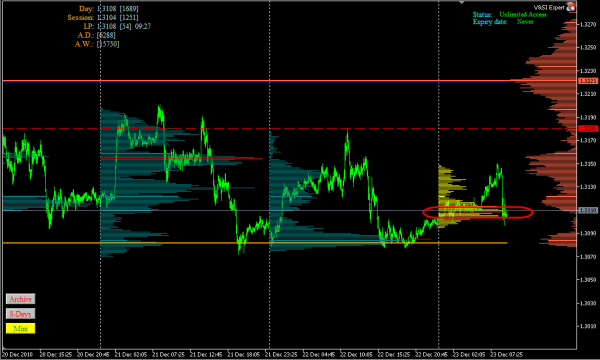Click the Archive button
This screenshot has height=360, width=600.
20,299
